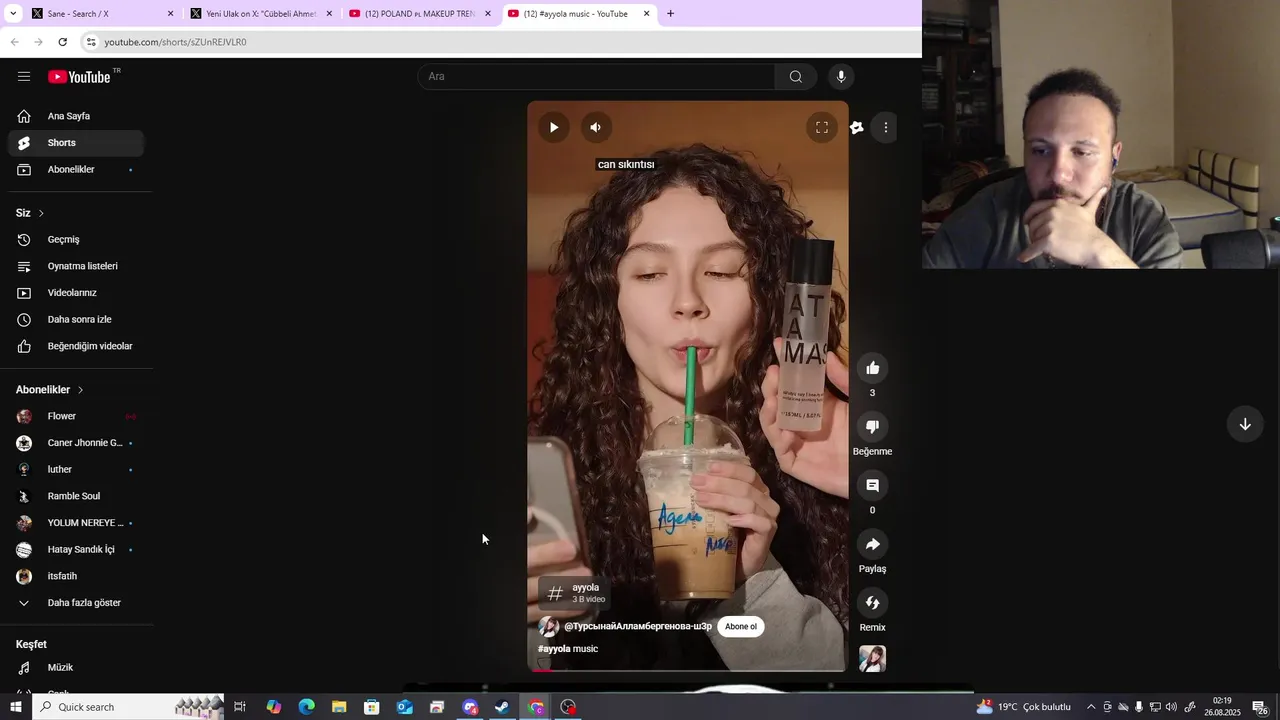Open a new browser tab

coord(670,14)
